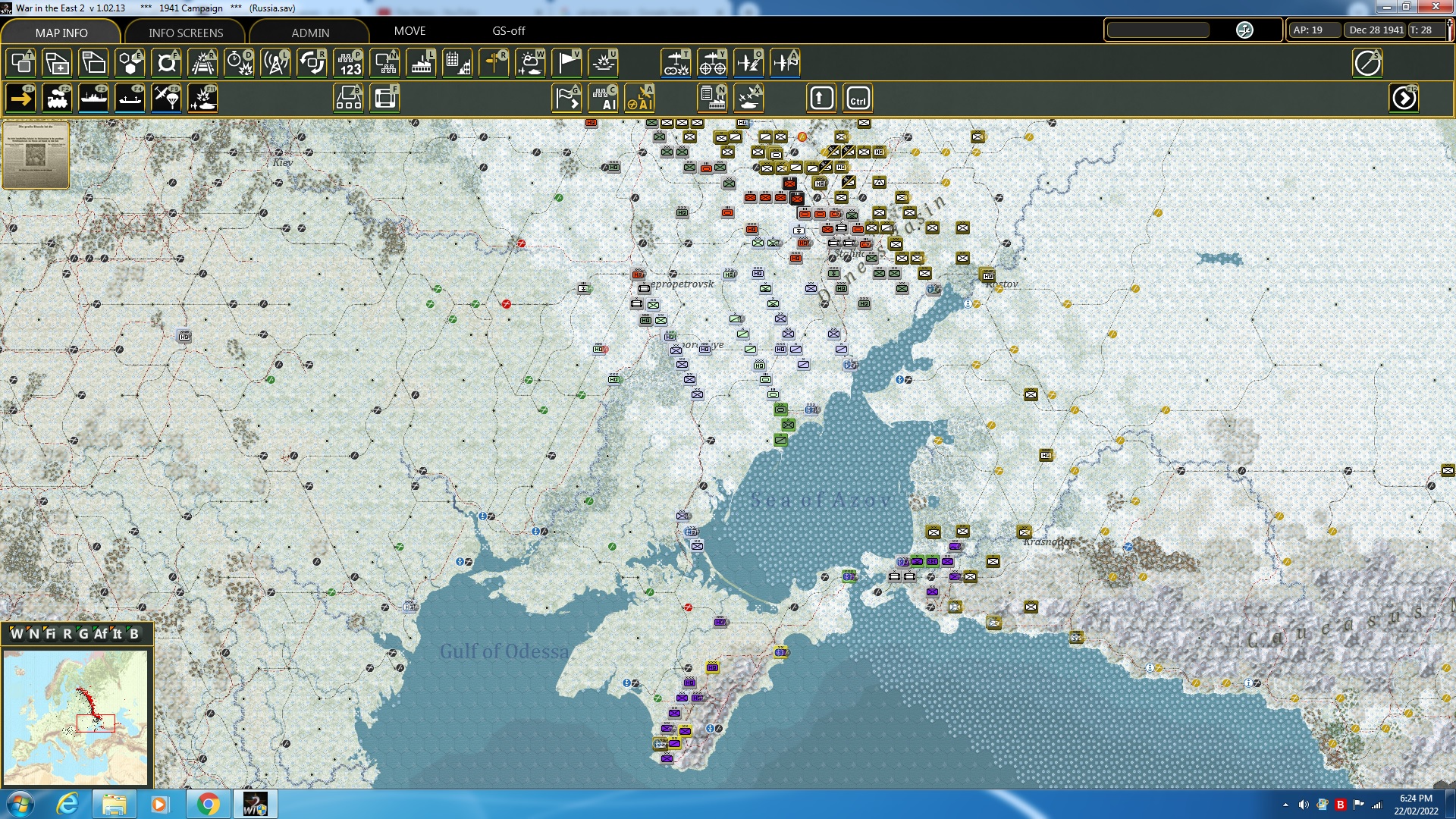Image resolution: width=1456 pixels, height=819 pixels.
Task: Toggle unit counter overlay icon (T)
Action: (x=21, y=63)
